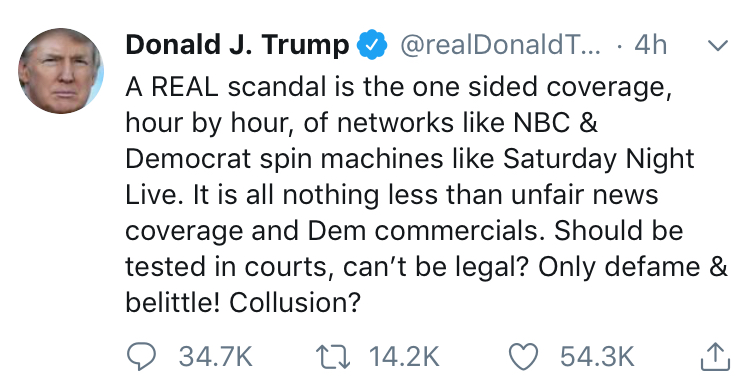Screen dimensions: 750x391
Task: Retweet using the retweet arrows icon
Action: 333,357
